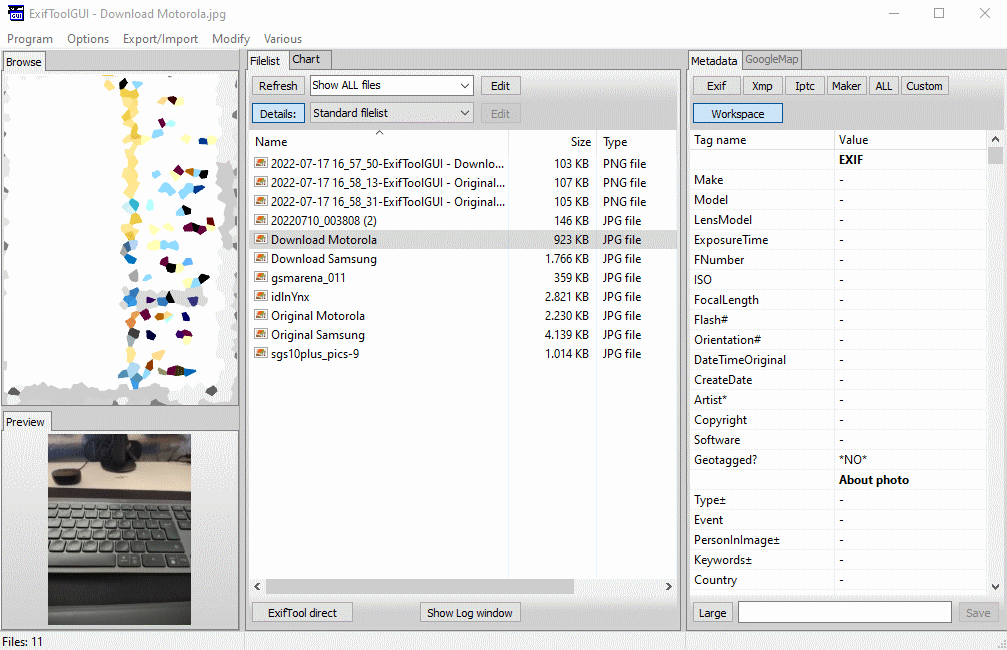This screenshot has width=1007, height=650.
Task: Switch to the GoogleMap tab
Action: (x=771, y=60)
